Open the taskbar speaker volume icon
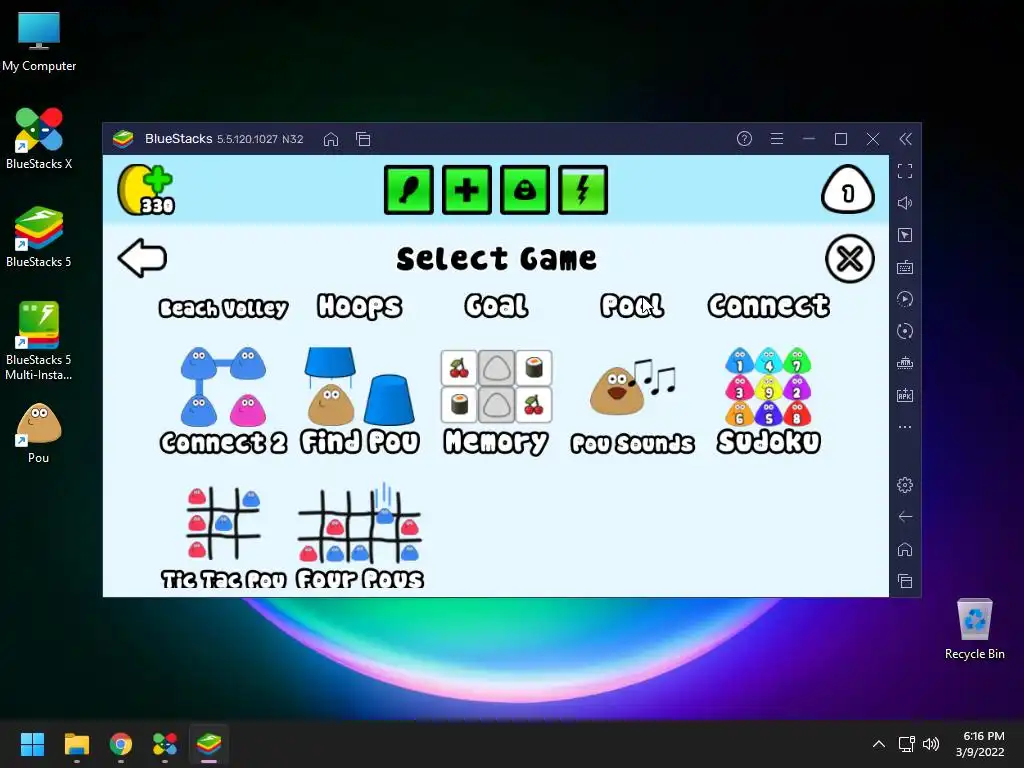The image size is (1024, 768). [931, 744]
